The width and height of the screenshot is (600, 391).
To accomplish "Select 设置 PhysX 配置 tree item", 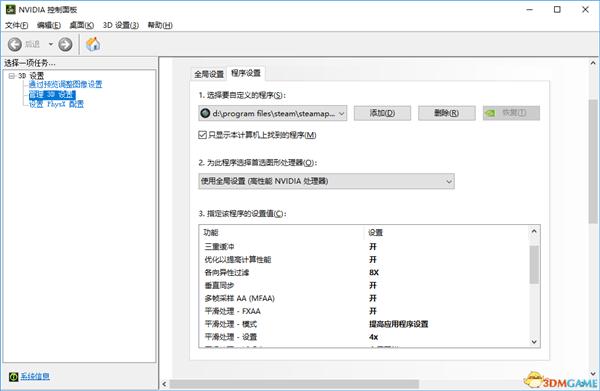I will (56, 104).
